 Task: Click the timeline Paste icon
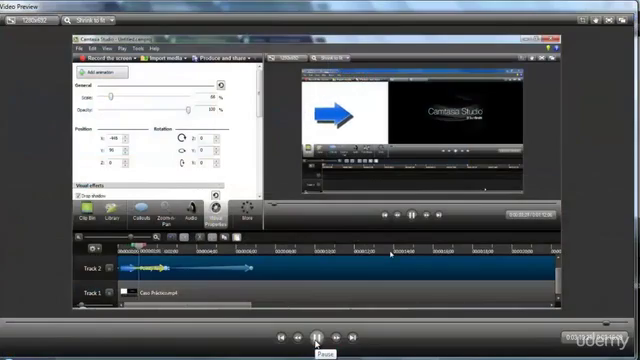click(237, 237)
